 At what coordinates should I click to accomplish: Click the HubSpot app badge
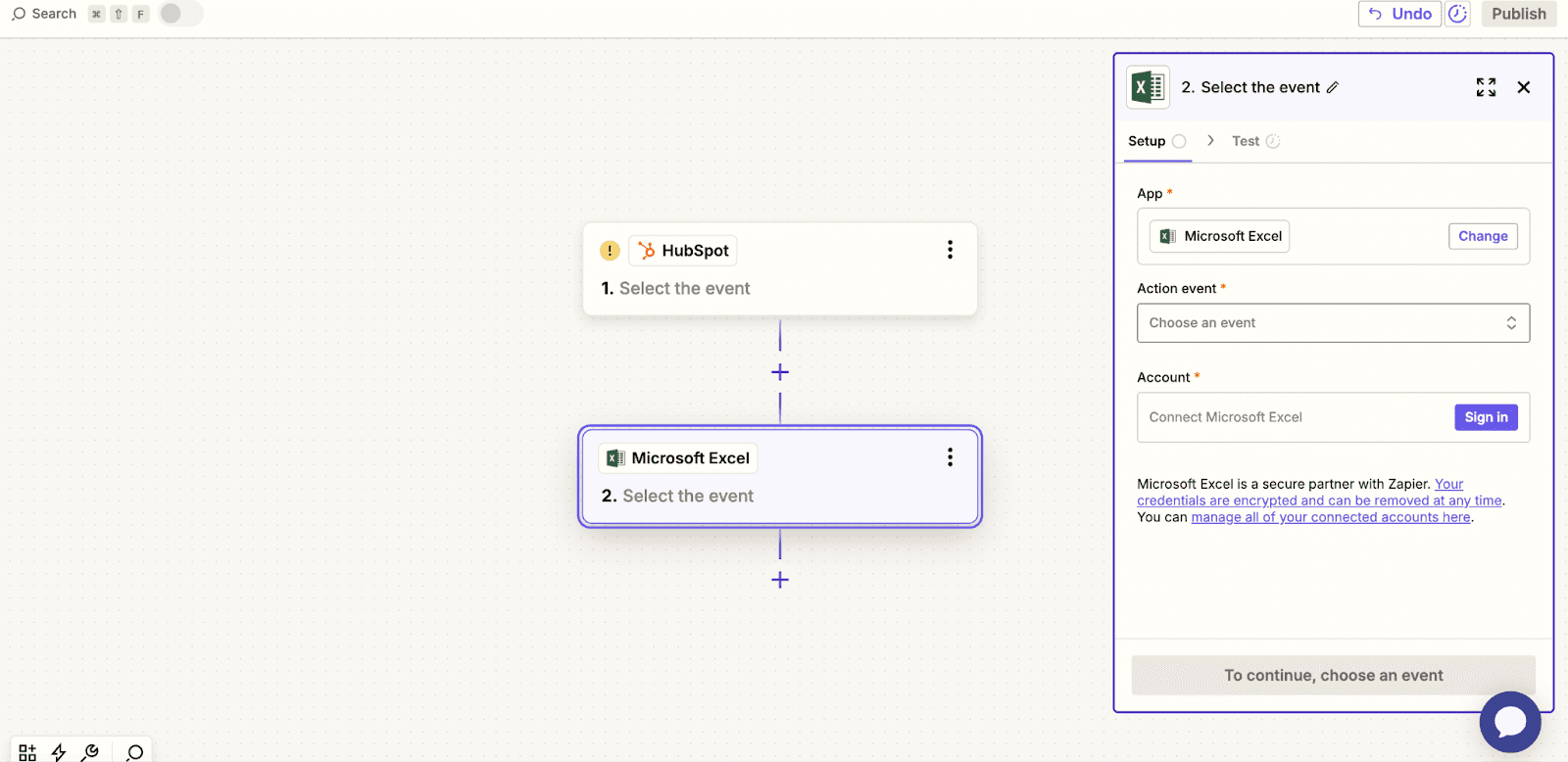click(x=683, y=251)
